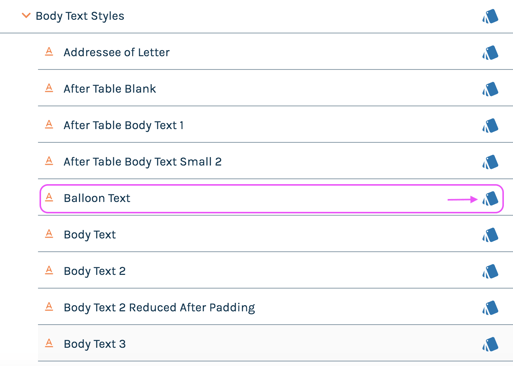The height and width of the screenshot is (366, 513).
Task: Open the swatch icon beside Body Text
Action: [490, 235]
